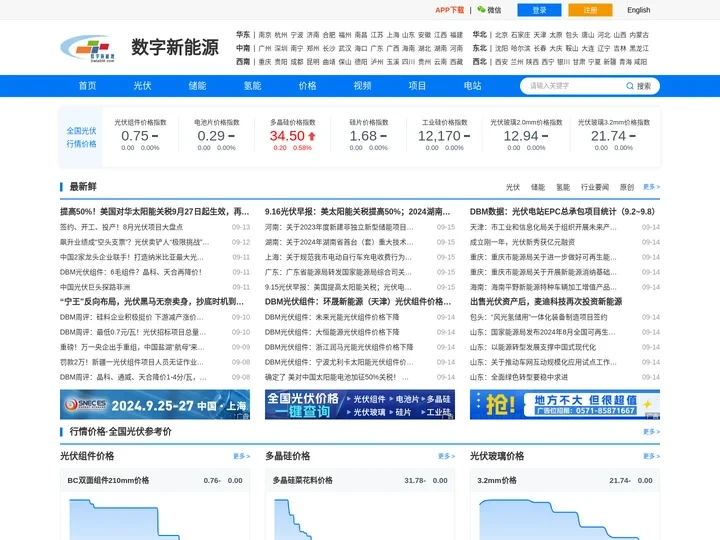Select 广州 in the 中南 region list
This screenshot has height=540, width=720.
point(265,48)
